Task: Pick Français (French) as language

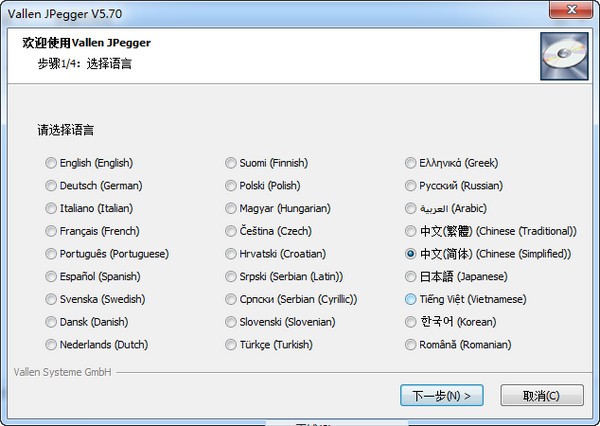Action: click(x=52, y=231)
